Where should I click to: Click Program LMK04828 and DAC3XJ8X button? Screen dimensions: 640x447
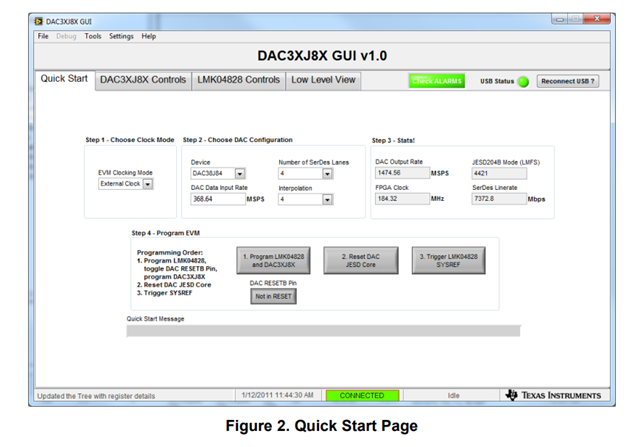click(273, 260)
